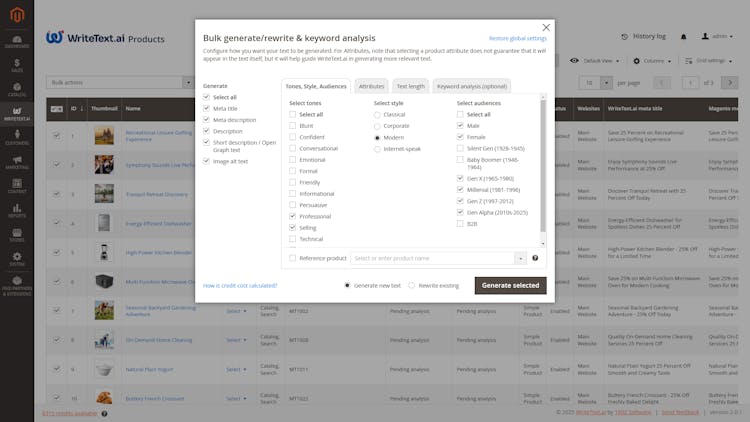This screenshot has height=422, width=750.
Task: Open the per page count dropdown
Action: tap(606, 83)
